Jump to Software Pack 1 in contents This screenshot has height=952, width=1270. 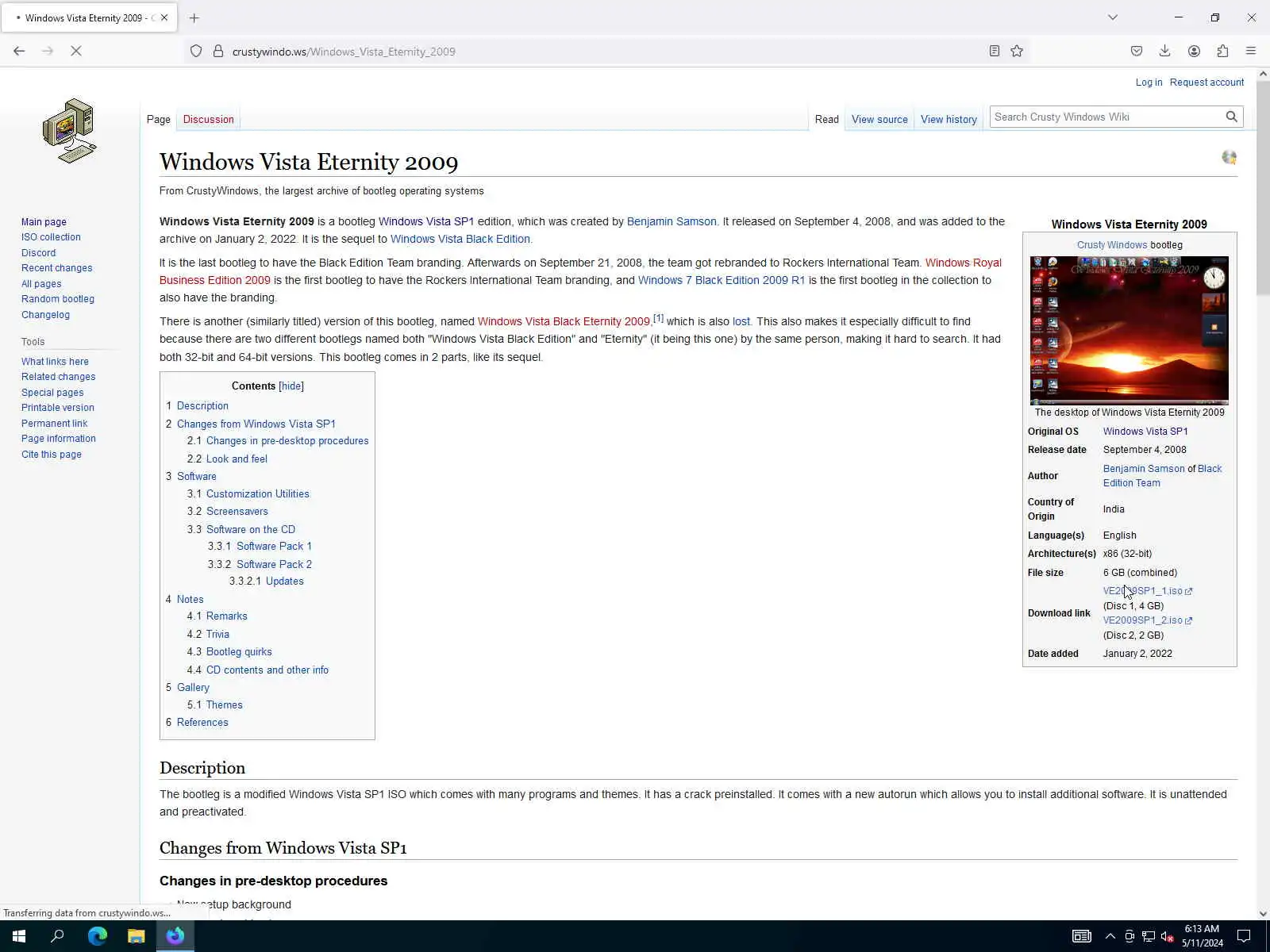[274, 547]
